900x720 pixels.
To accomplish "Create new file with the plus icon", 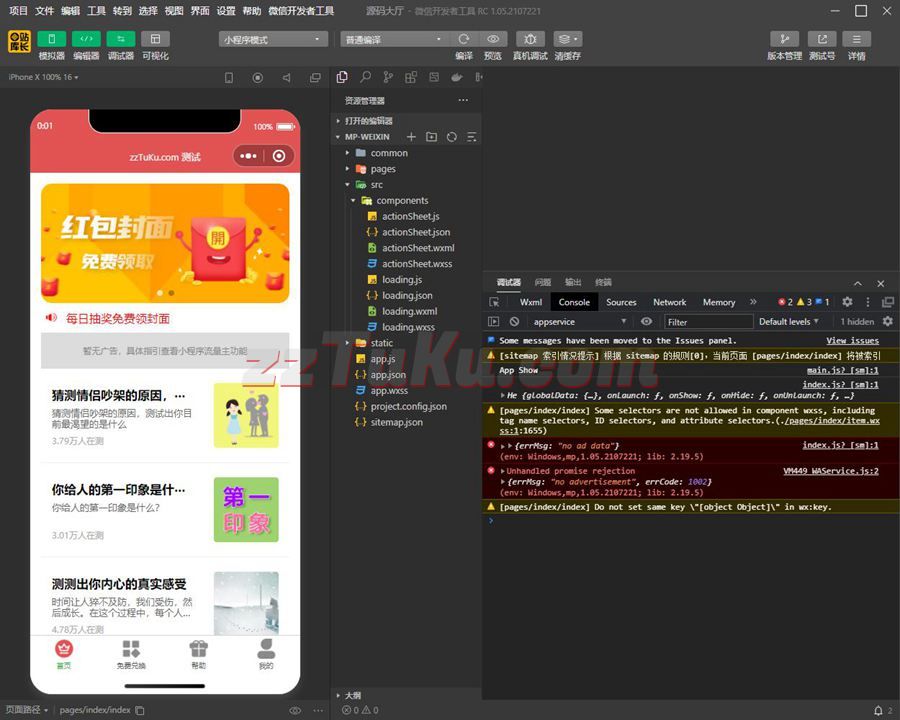I will point(411,137).
